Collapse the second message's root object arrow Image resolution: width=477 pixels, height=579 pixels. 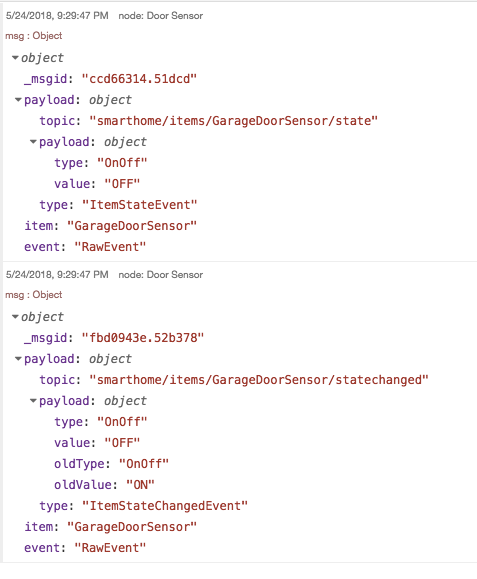tap(15, 316)
